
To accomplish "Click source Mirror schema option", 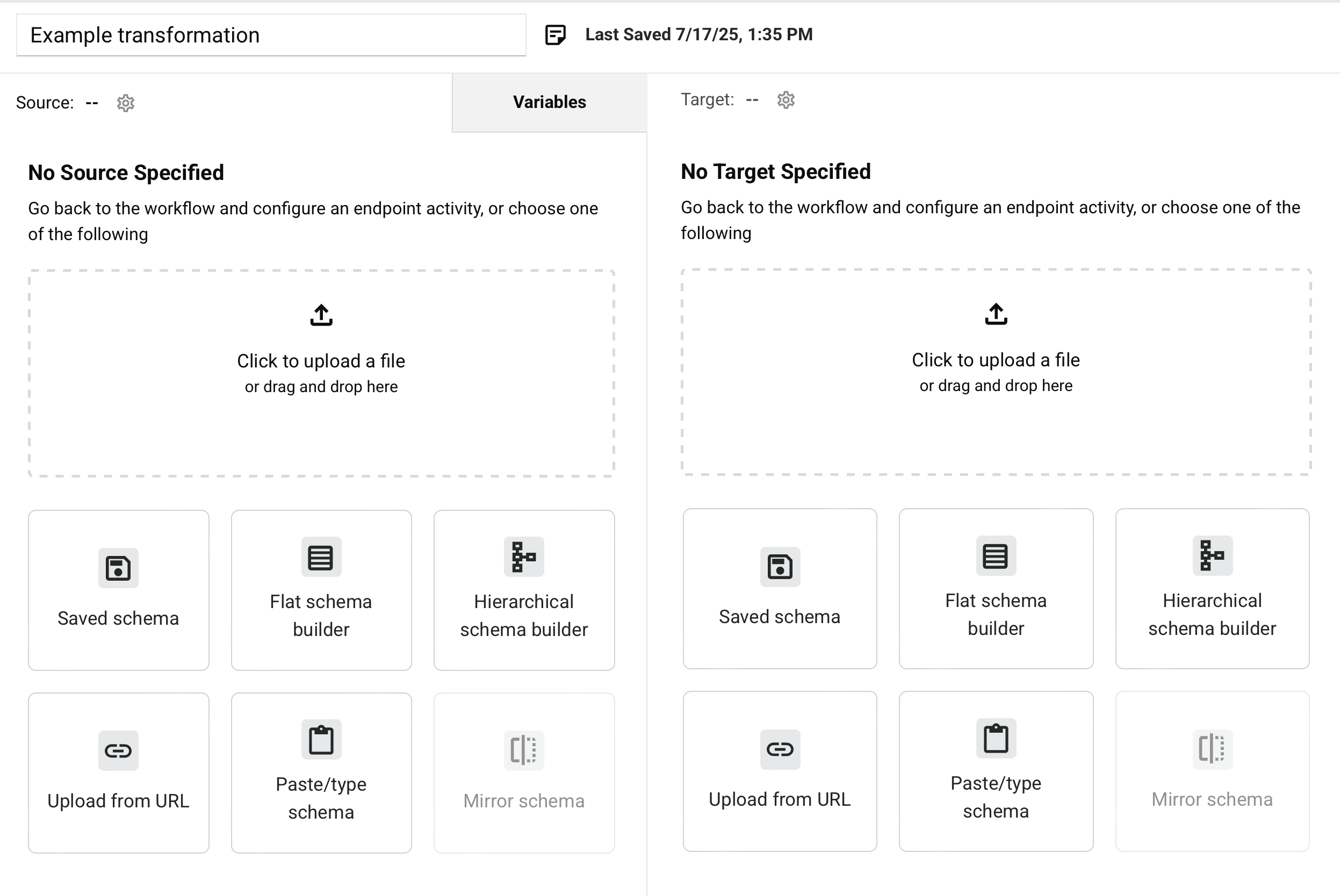I will click(x=523, y=772).
